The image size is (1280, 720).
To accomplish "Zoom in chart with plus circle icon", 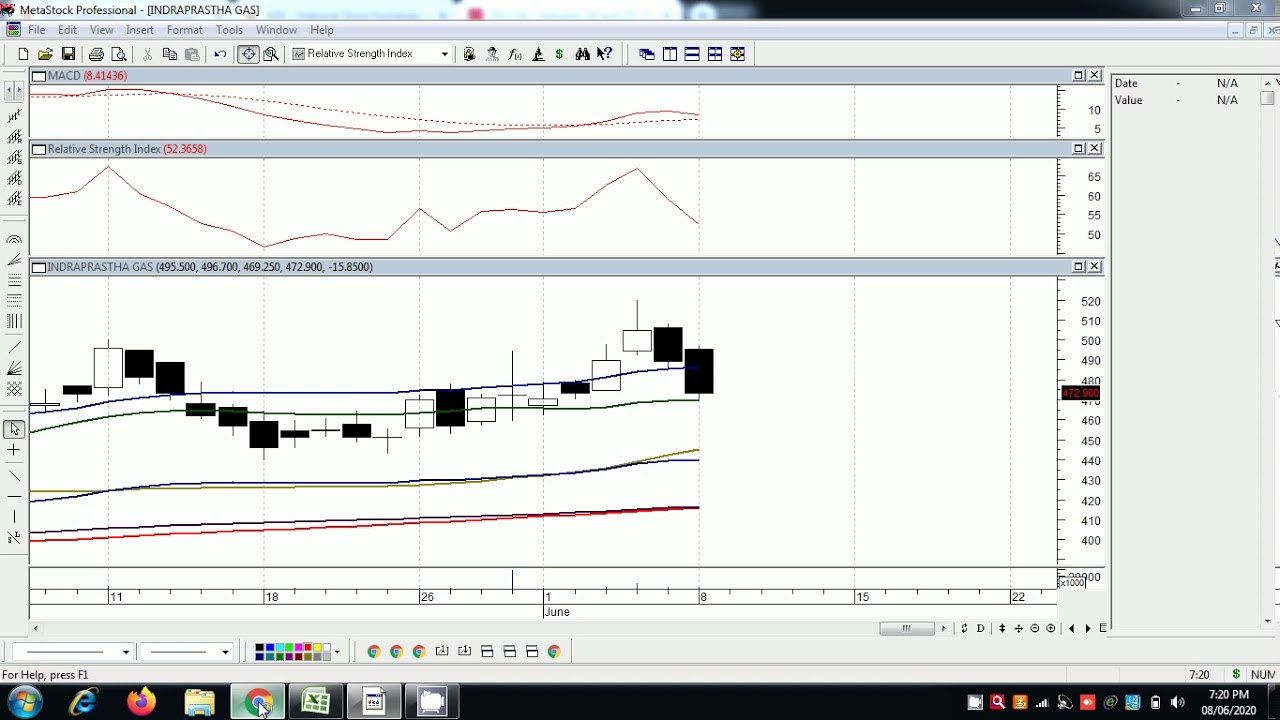I will point(1050,628).
